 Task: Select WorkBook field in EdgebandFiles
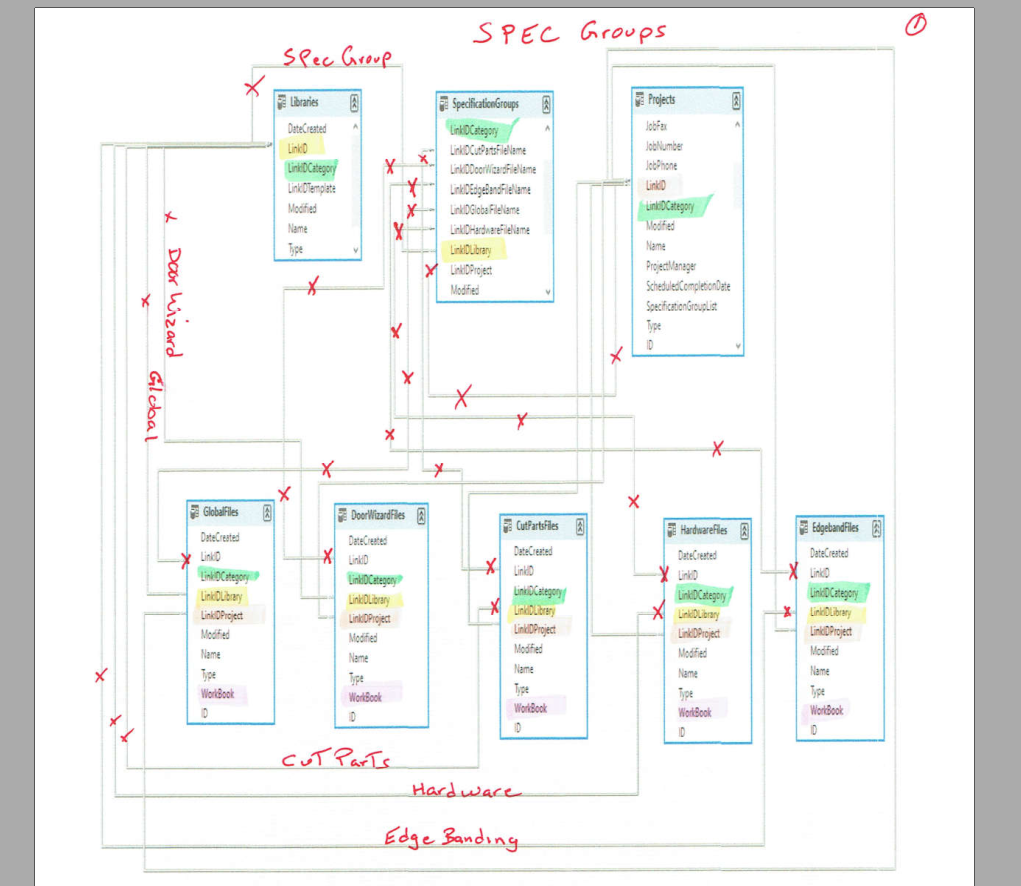[826, 710]
